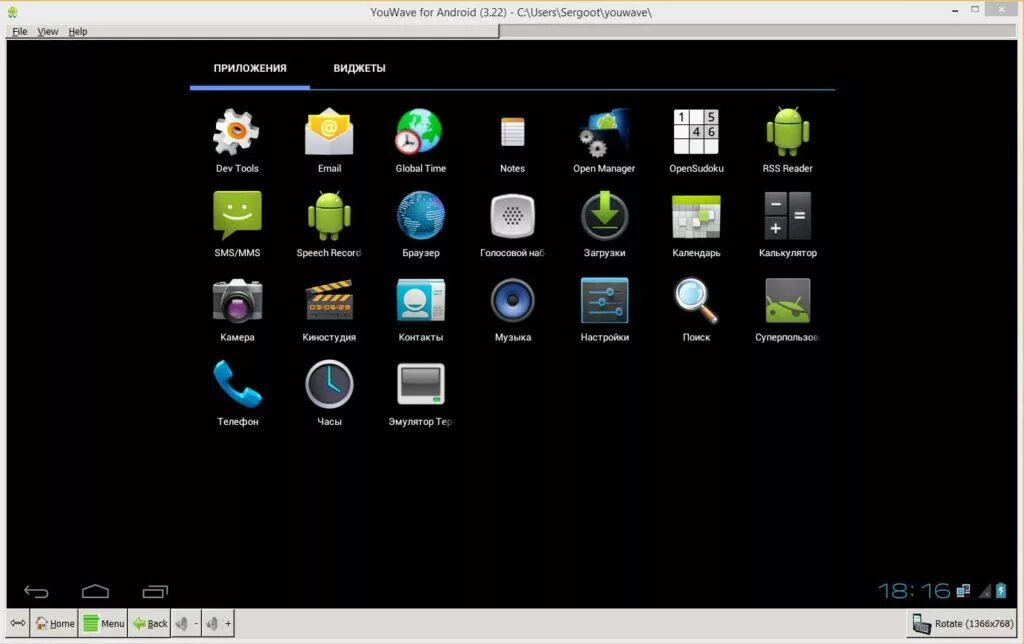Open the Поиск search app
1024x644 pixels.
click(696, 300)
